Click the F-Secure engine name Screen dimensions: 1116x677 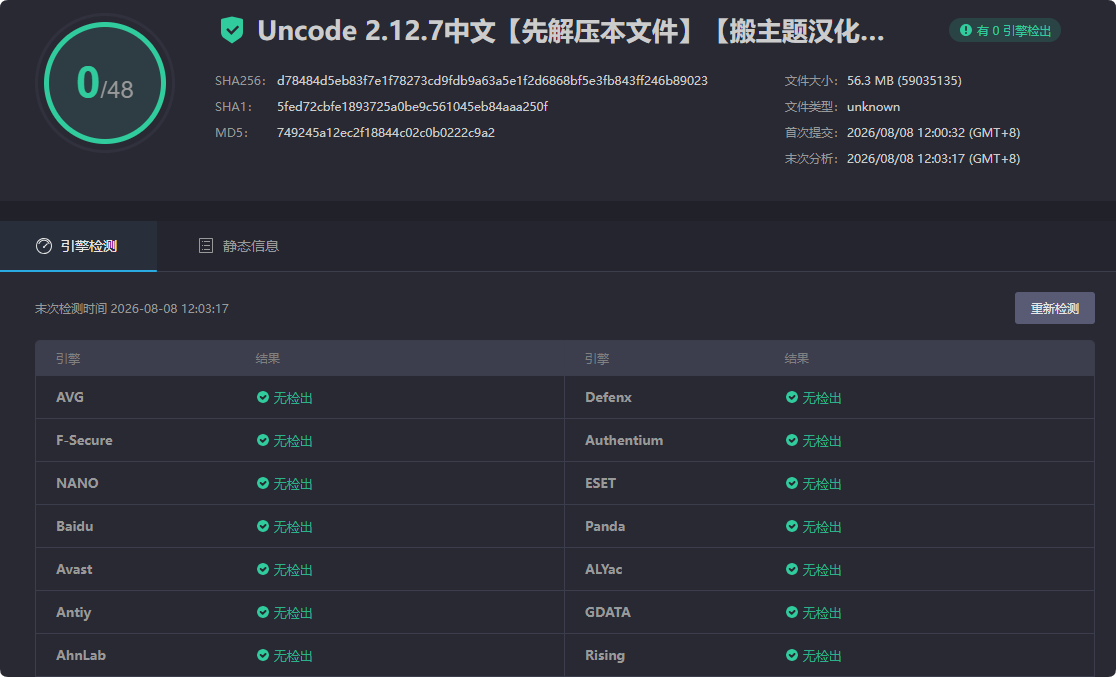point(84,441)
